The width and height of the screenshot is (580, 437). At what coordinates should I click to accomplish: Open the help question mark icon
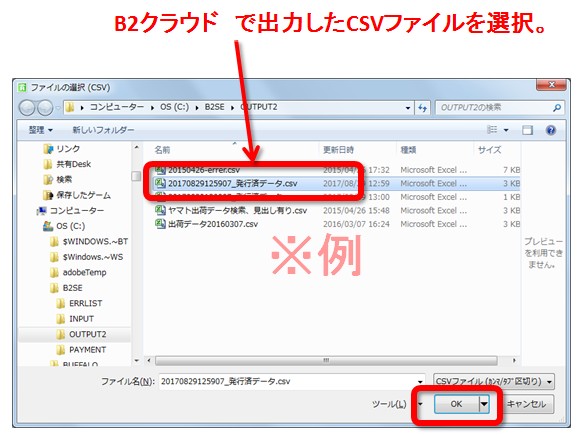pos(551,130)
